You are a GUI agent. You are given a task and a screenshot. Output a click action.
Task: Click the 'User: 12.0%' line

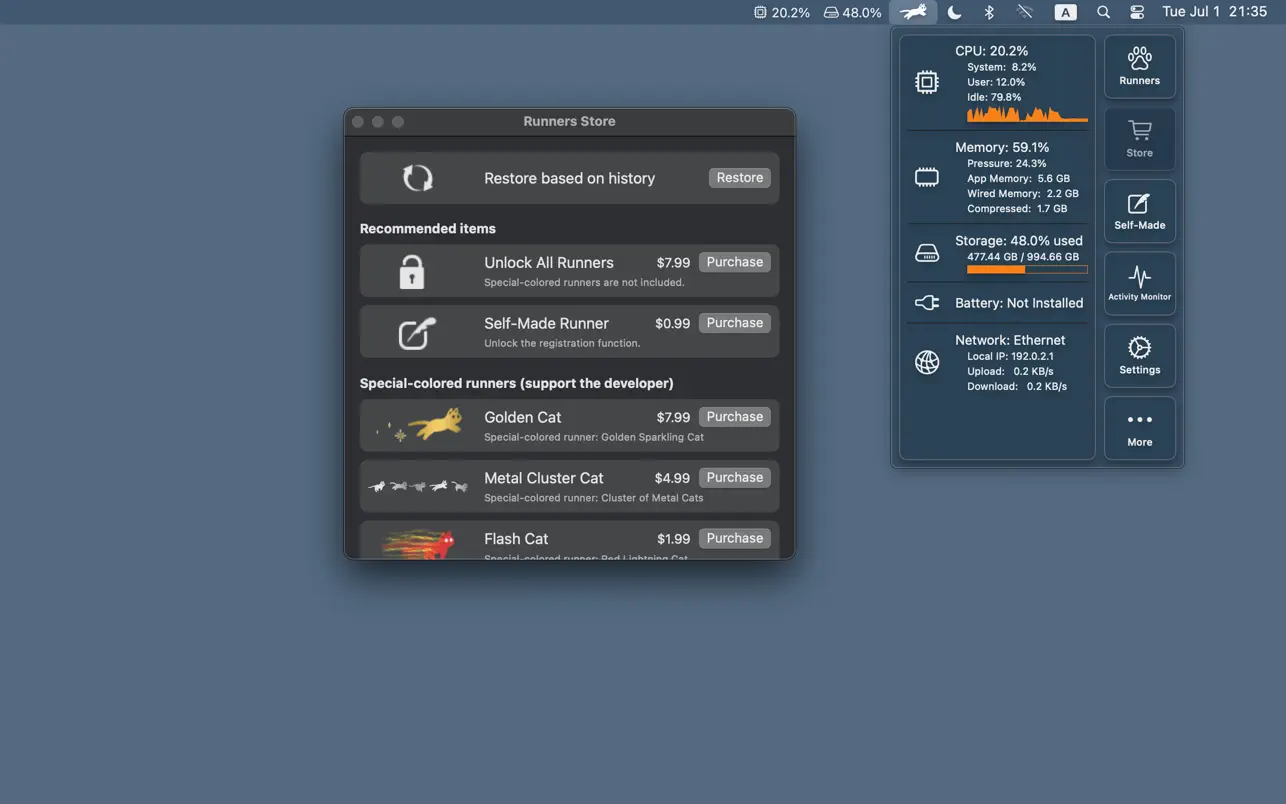pos(996,82)
